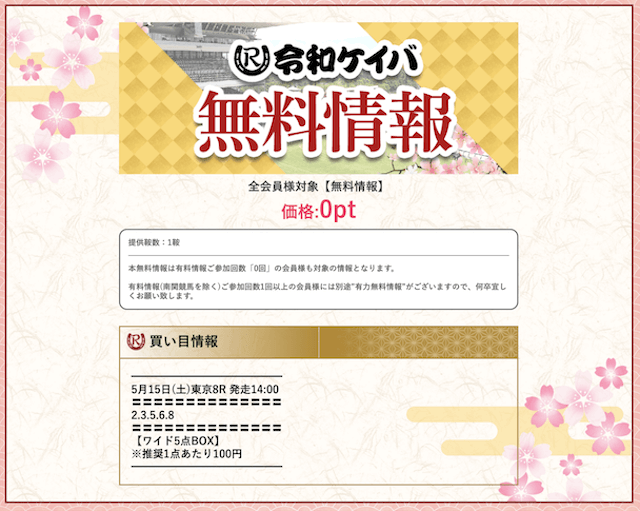The height and width of the screenshot is (511, 640).
Task: Click the 買い目情報 section header
Action: click(x=184, y=341)
